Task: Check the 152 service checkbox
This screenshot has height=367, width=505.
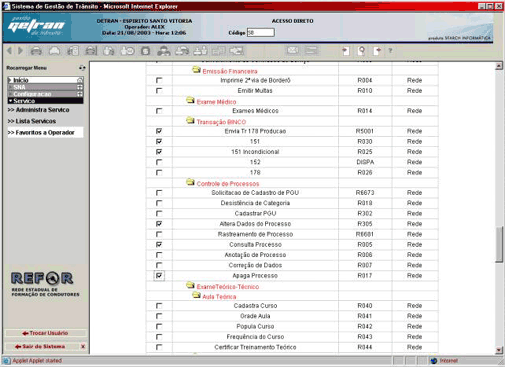Action: point(159,162)
